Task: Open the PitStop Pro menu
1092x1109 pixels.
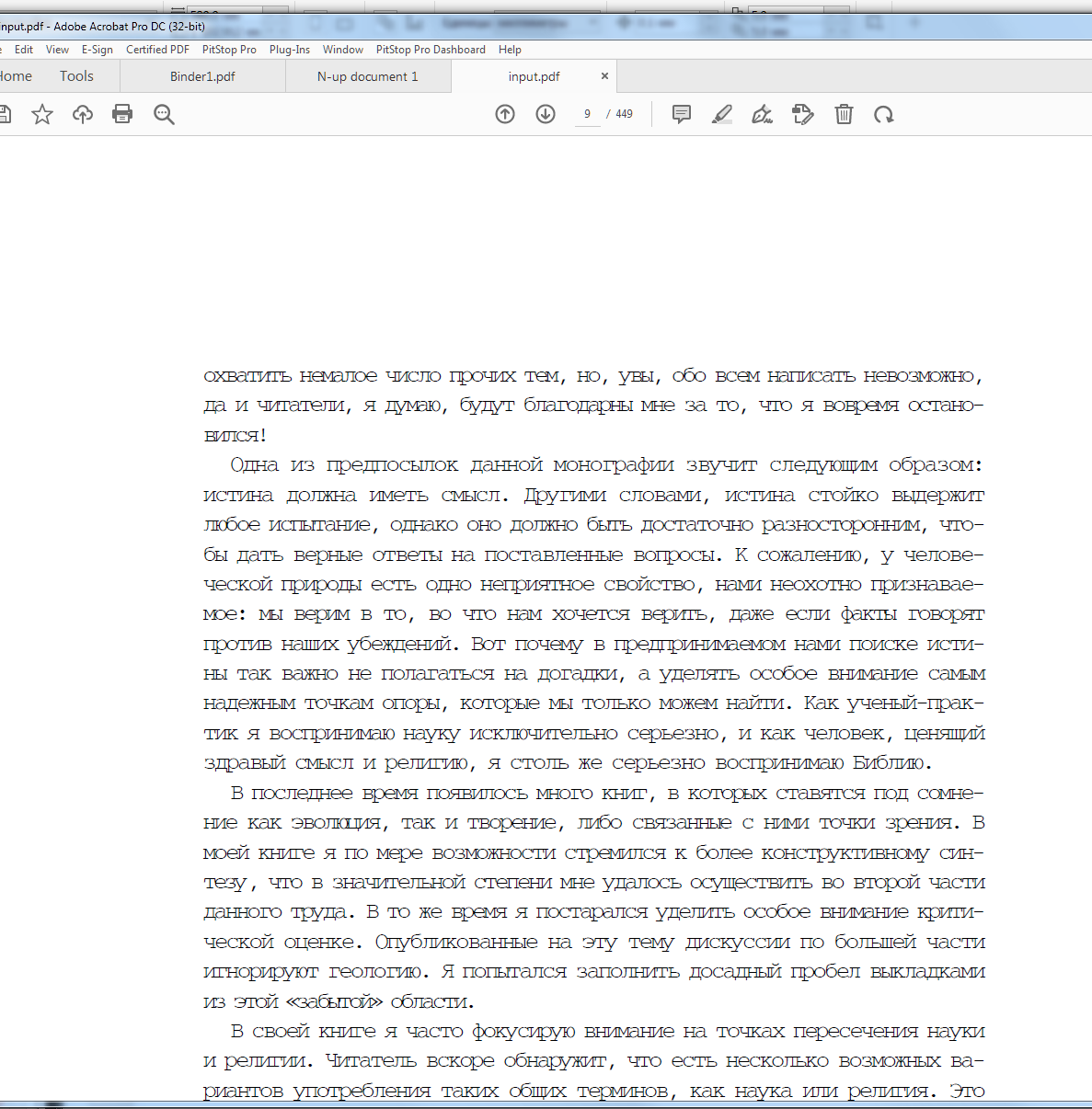Action: click(229, 50)
